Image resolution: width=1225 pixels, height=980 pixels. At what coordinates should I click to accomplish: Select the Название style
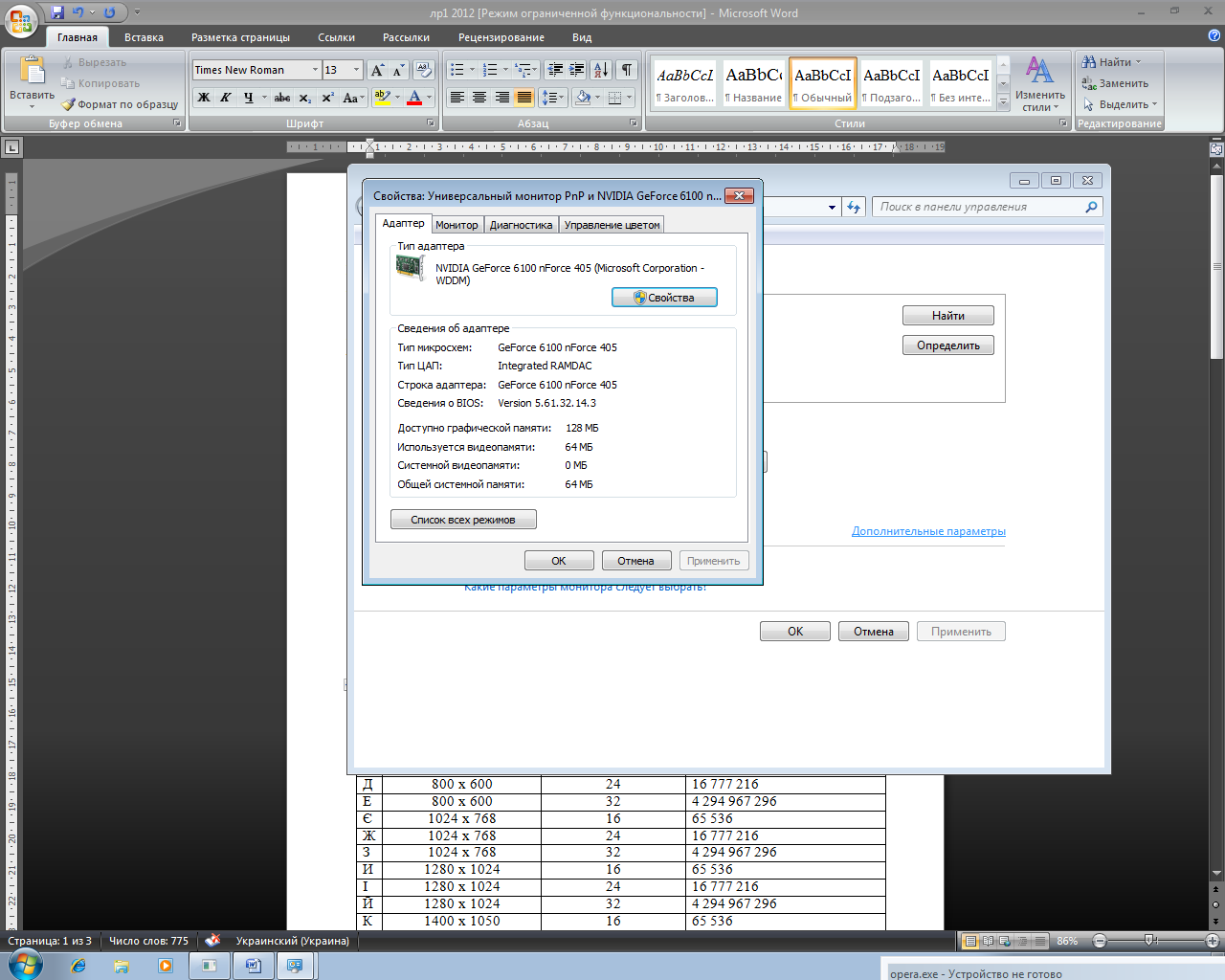pos(754,83)
